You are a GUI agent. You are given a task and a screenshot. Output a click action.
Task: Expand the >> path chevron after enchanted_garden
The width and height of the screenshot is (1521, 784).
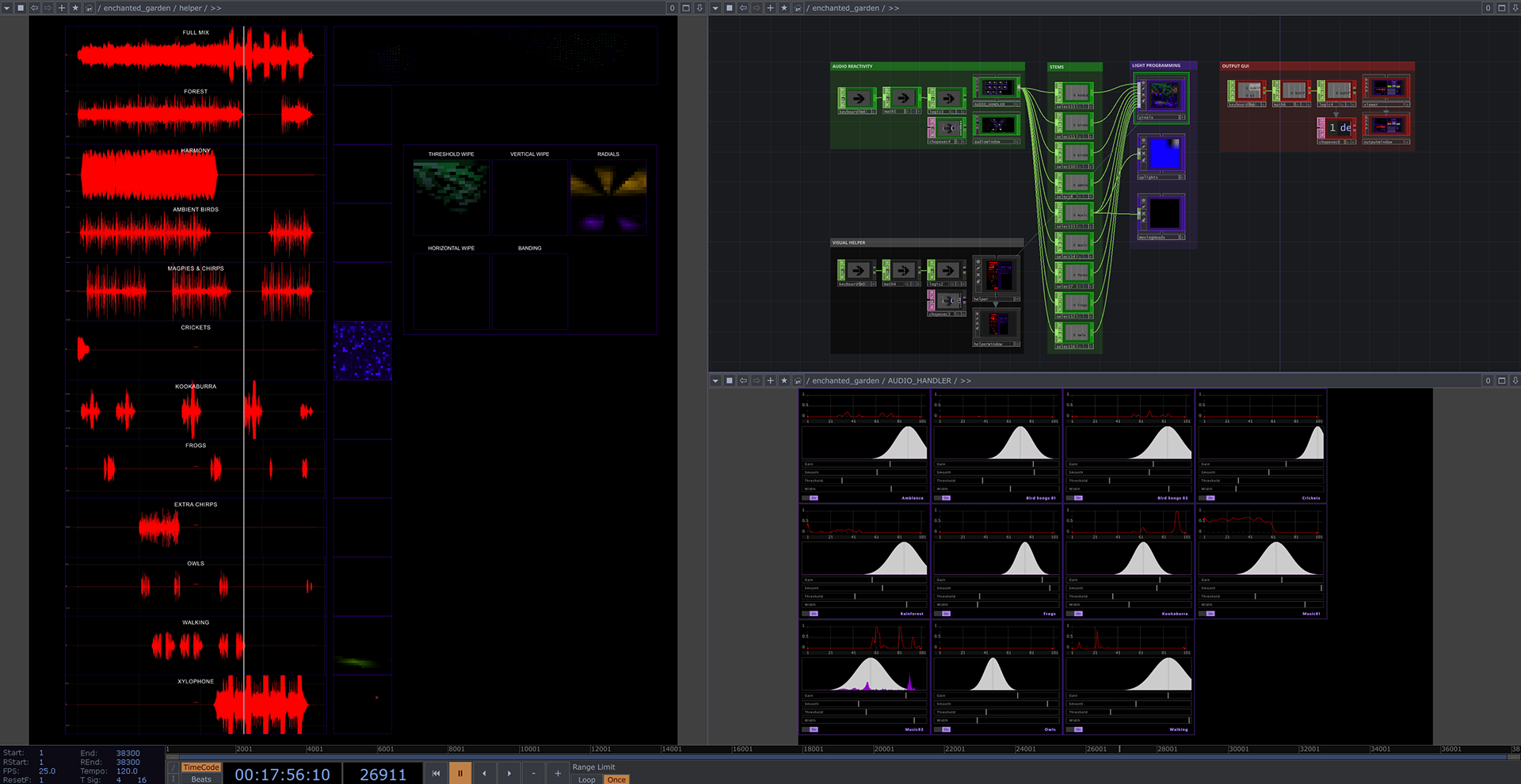coord(892,8)
